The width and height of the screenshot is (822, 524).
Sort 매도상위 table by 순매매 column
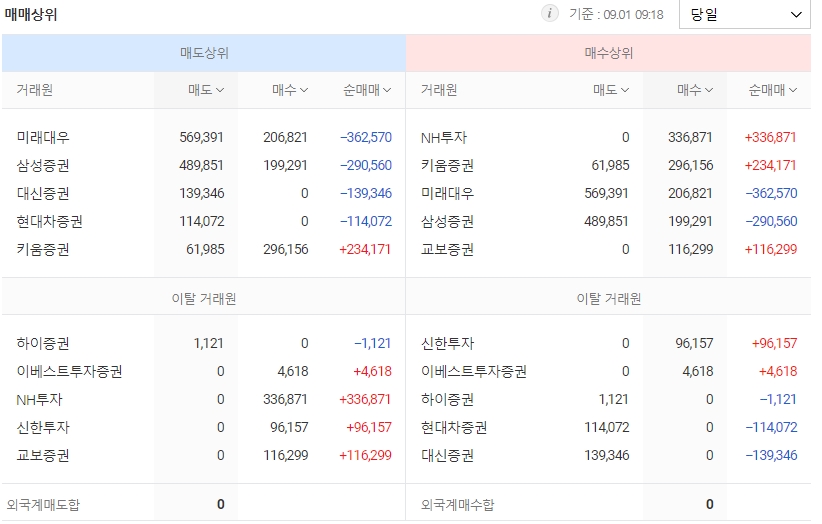(366, 90)
